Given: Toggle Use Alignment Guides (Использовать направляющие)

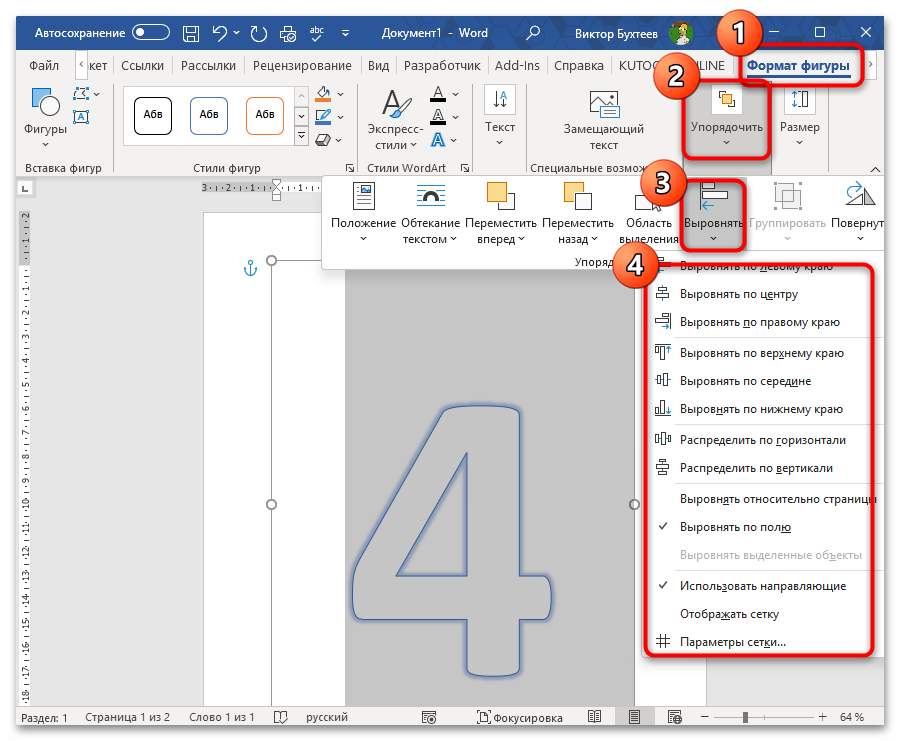Looking at the screenshot, I should click(x=762, y=586).
